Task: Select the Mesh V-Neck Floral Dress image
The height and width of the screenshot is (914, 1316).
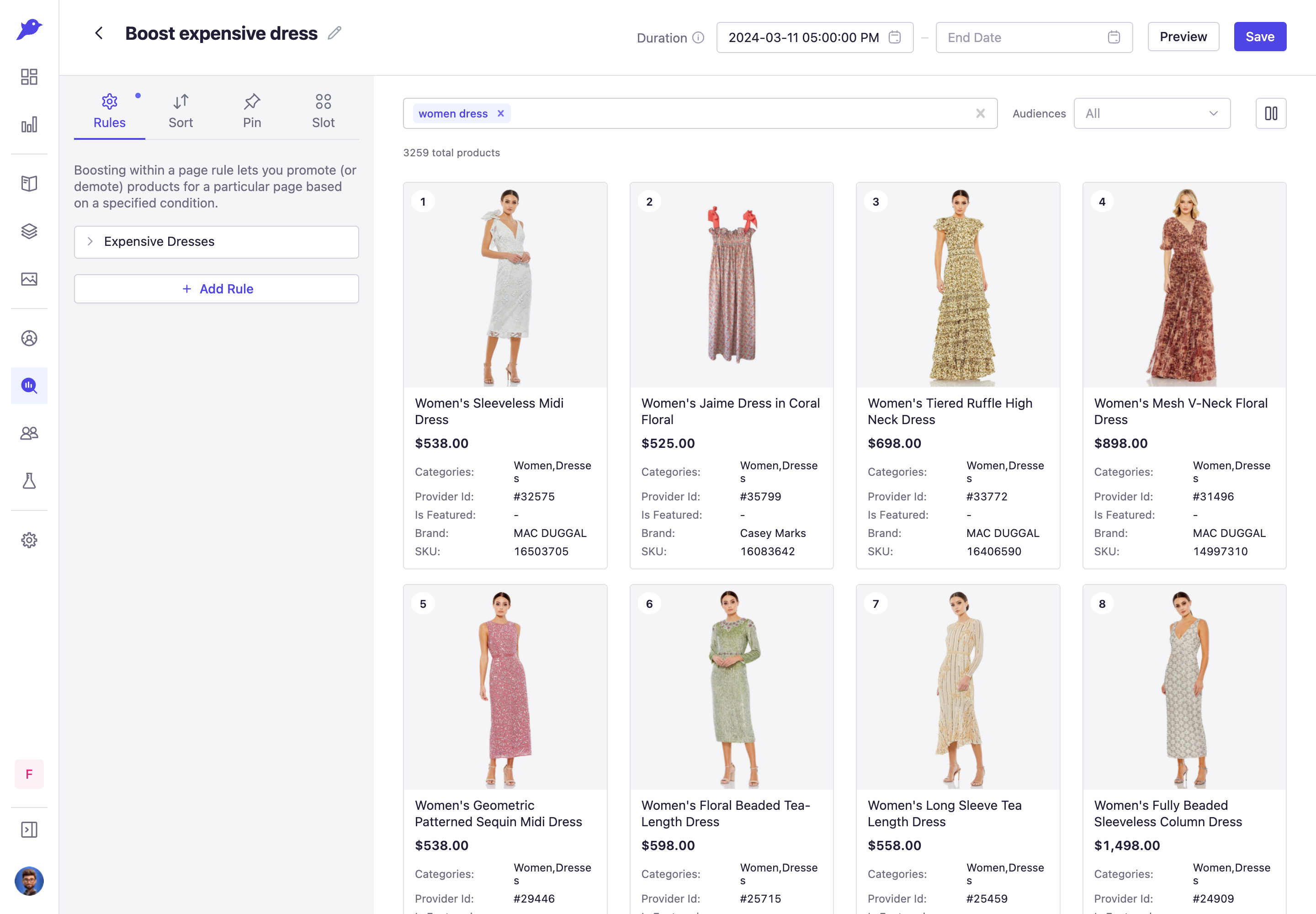Action: (1184, 285)
